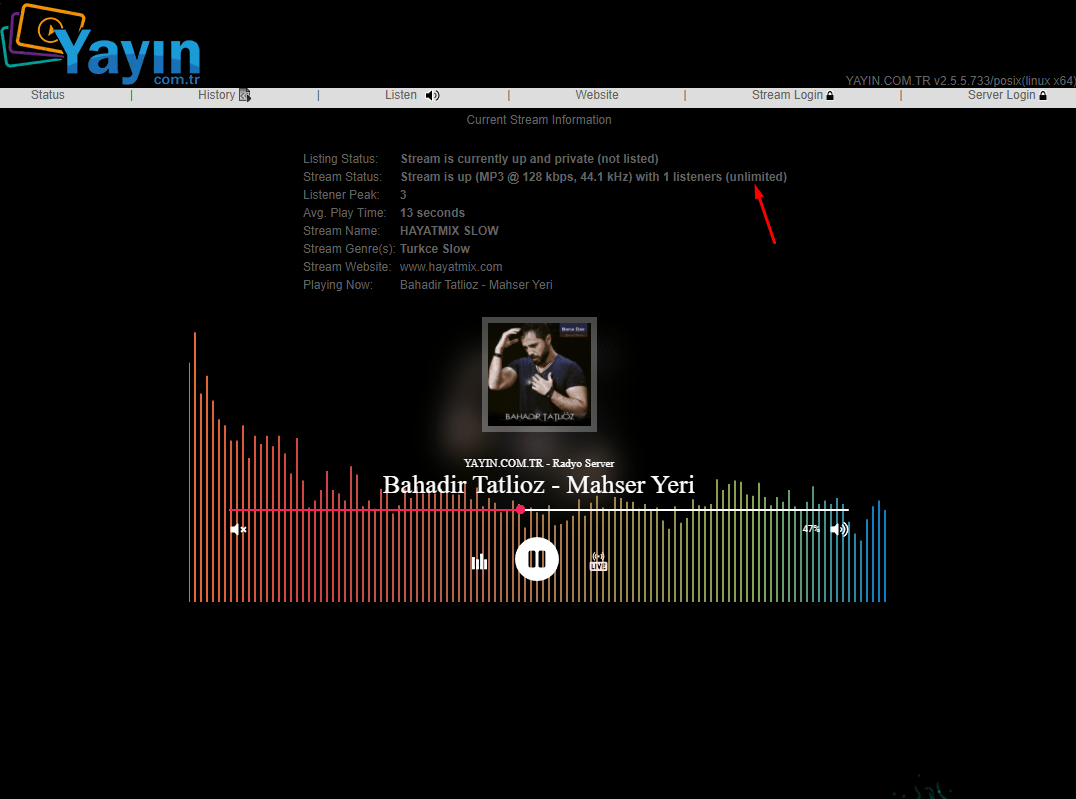
Task: Select the '13 seconds' play time value
Action: [432, 213]
